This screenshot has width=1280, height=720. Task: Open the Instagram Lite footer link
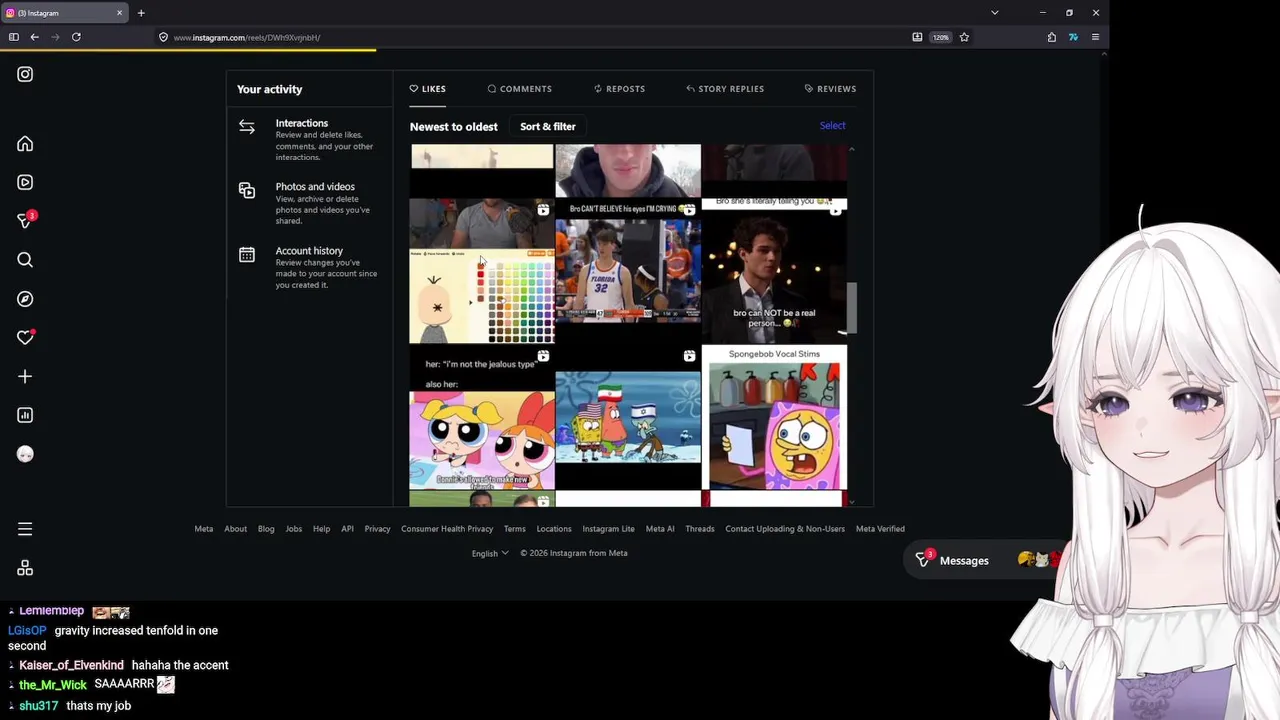point(608,529)
